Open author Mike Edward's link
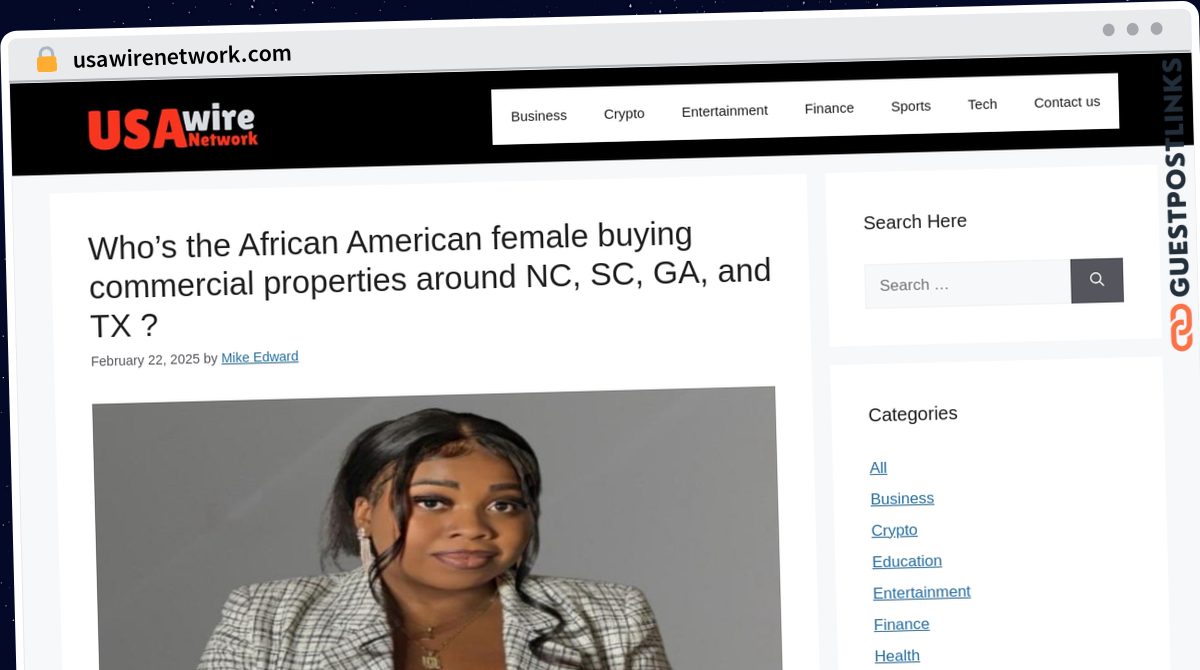This screenshot has width=1200, height=670. click(x=260, y=357)
